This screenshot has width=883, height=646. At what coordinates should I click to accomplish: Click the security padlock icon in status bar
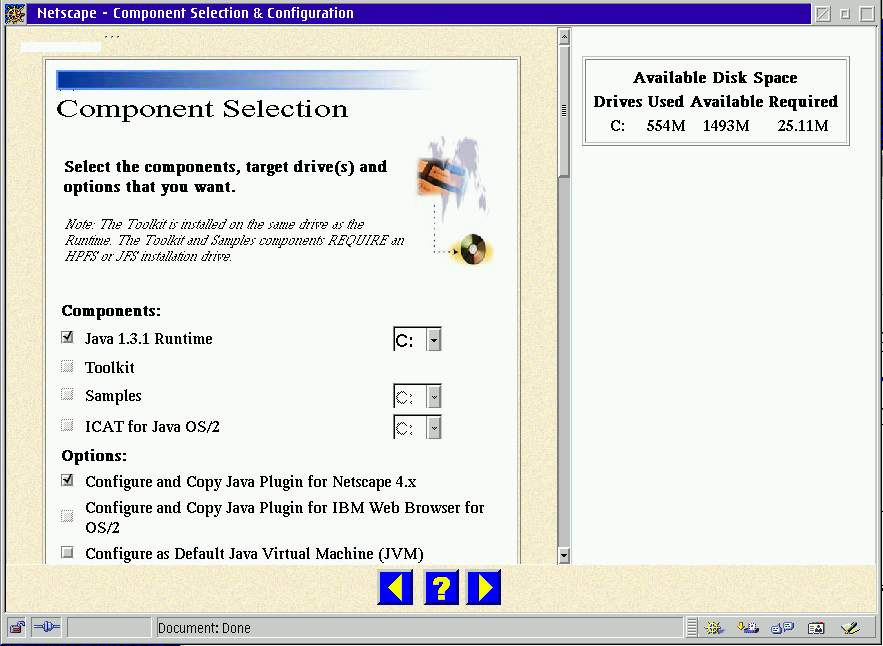click(x=17, y=627)
